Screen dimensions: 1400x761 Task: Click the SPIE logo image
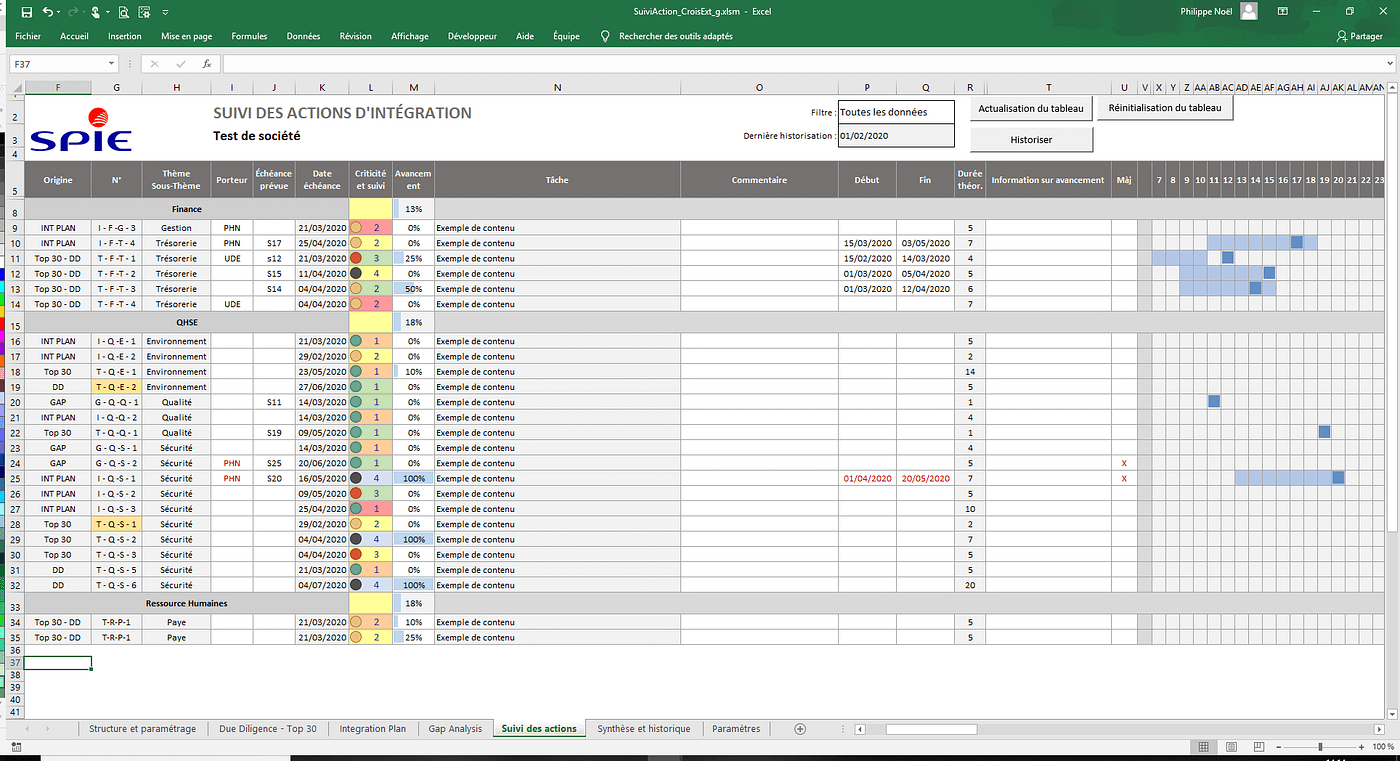[x=81, y=129]
